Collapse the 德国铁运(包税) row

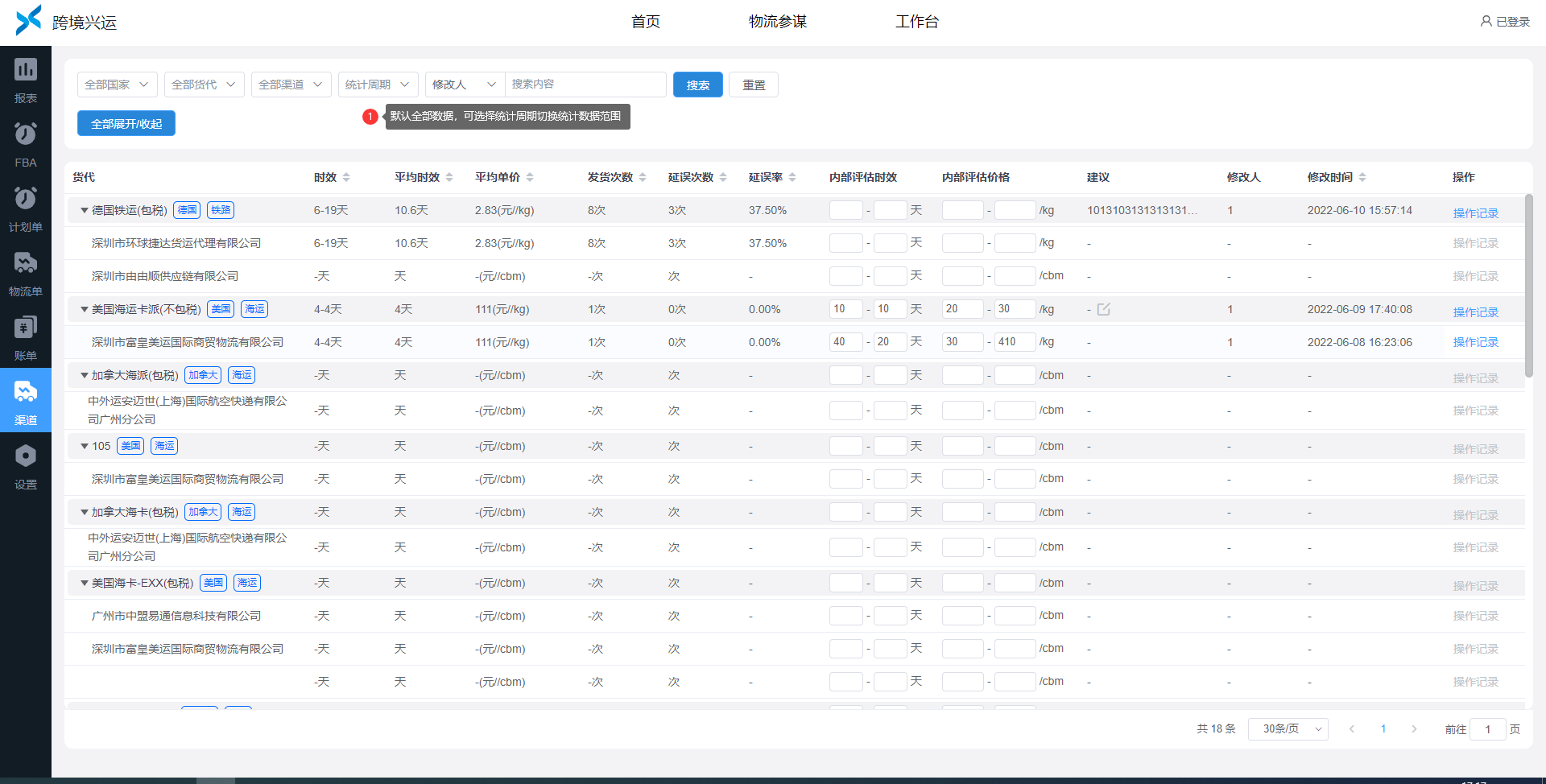click(x=84, y=210)
